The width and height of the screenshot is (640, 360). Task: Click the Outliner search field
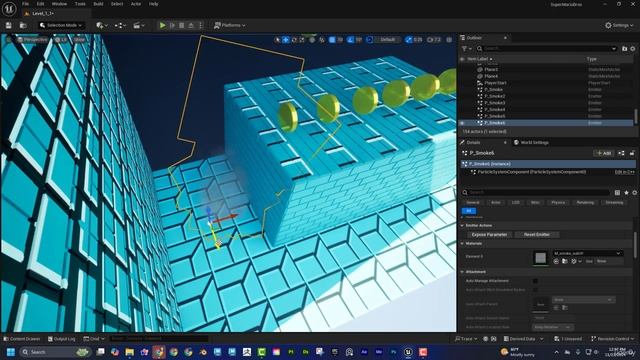click(x=547, y=49)
